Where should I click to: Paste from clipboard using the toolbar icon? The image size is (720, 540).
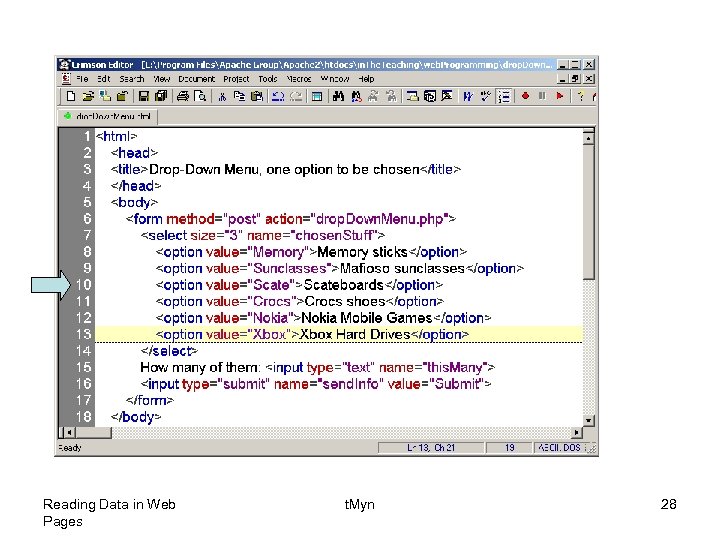(257, 96)
